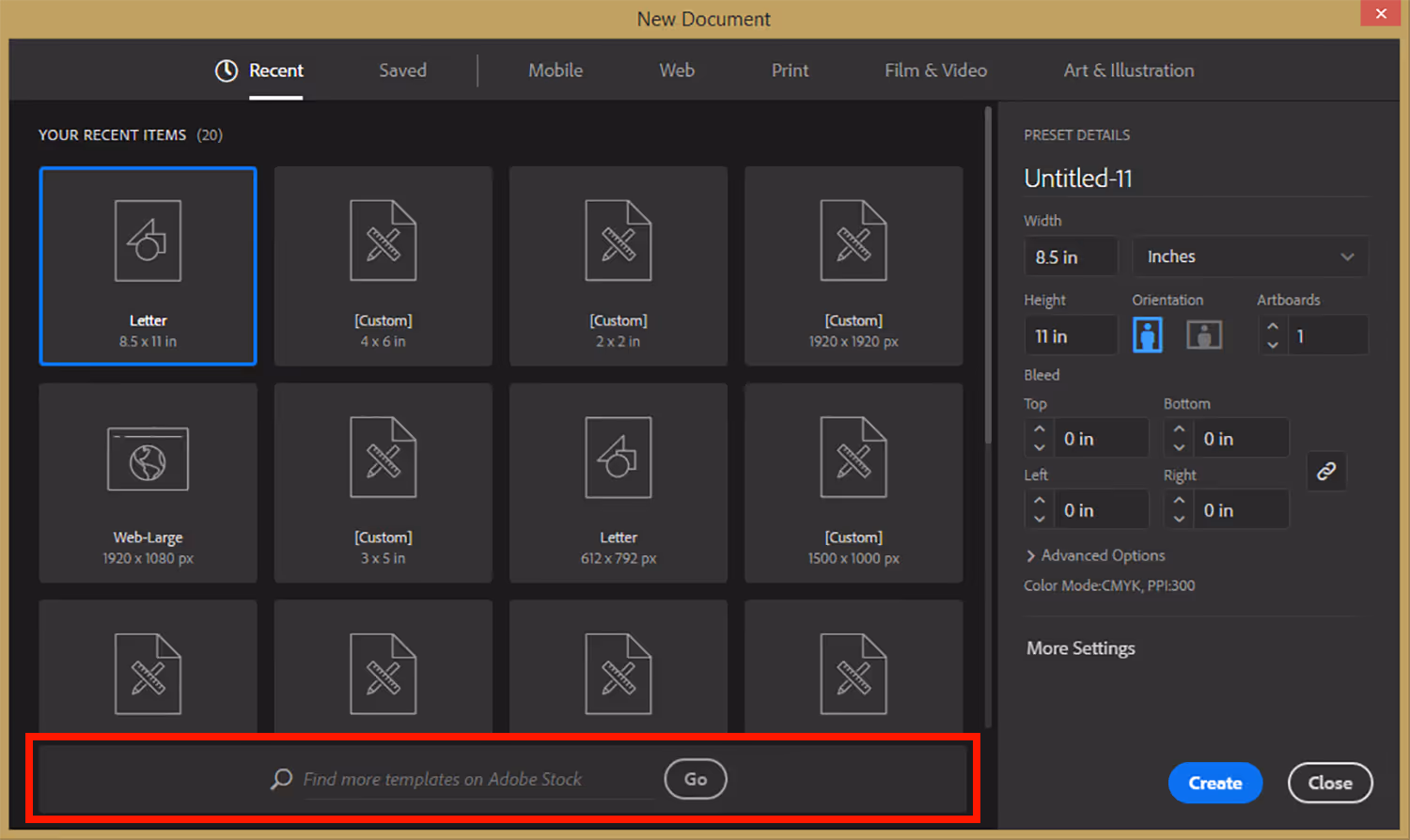Click the Create button
Screen dimensions: 1410x840
click(x=1215, y=783)
